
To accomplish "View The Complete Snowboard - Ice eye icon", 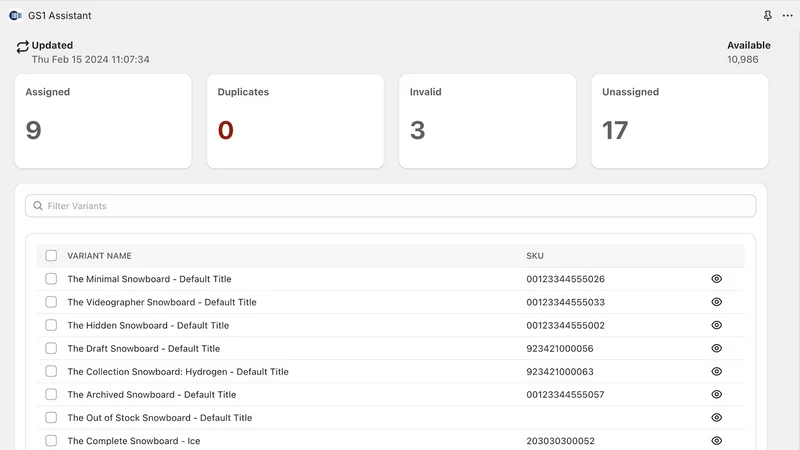I will pyautogui.click(x=716, y=441).
